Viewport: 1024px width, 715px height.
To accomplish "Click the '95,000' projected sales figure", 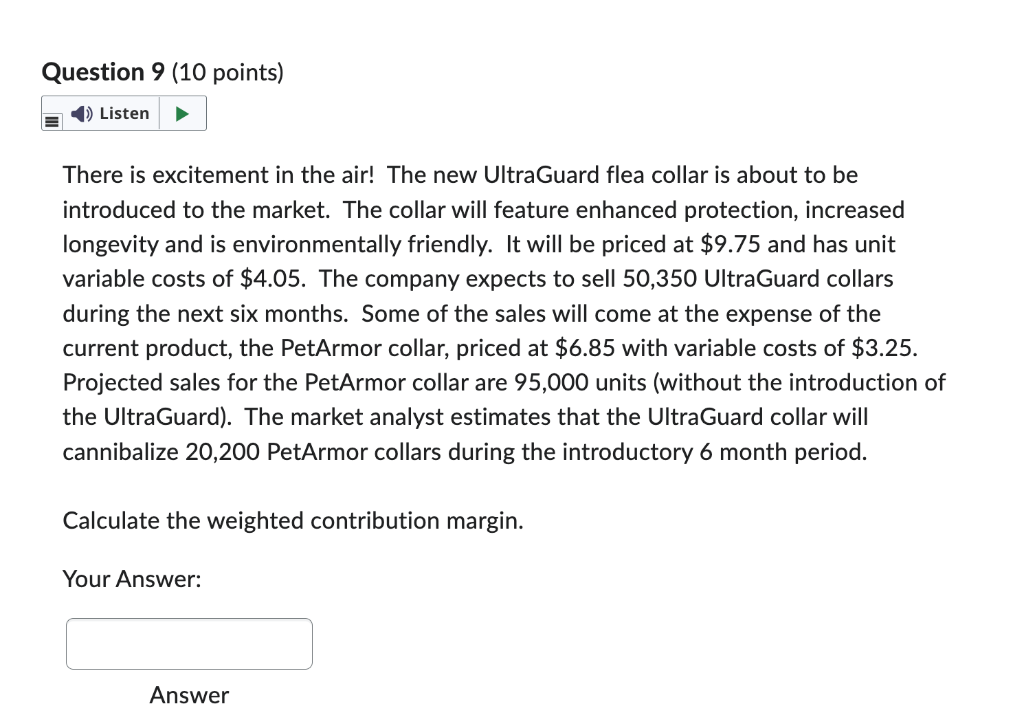I will pos(551,383).
